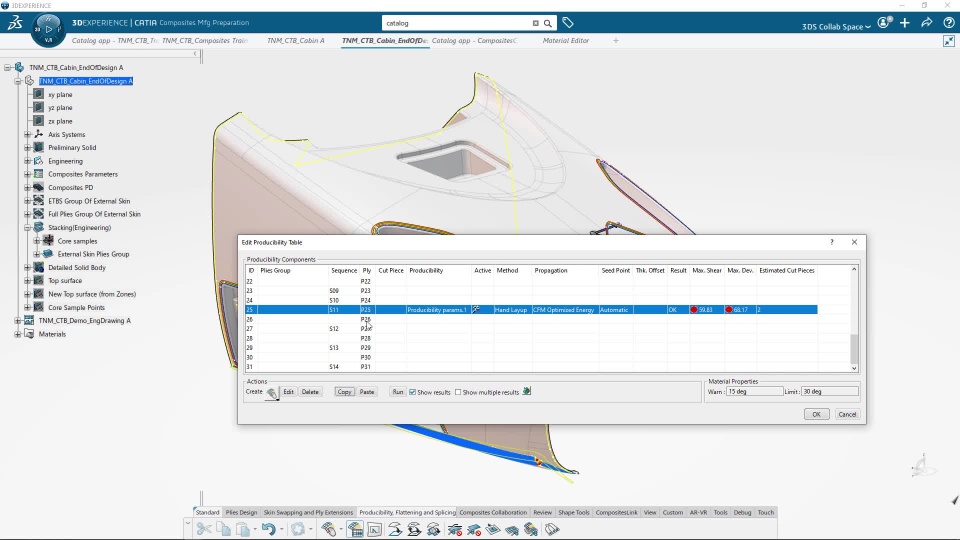Open the help question mark icon

coord(949,23)
